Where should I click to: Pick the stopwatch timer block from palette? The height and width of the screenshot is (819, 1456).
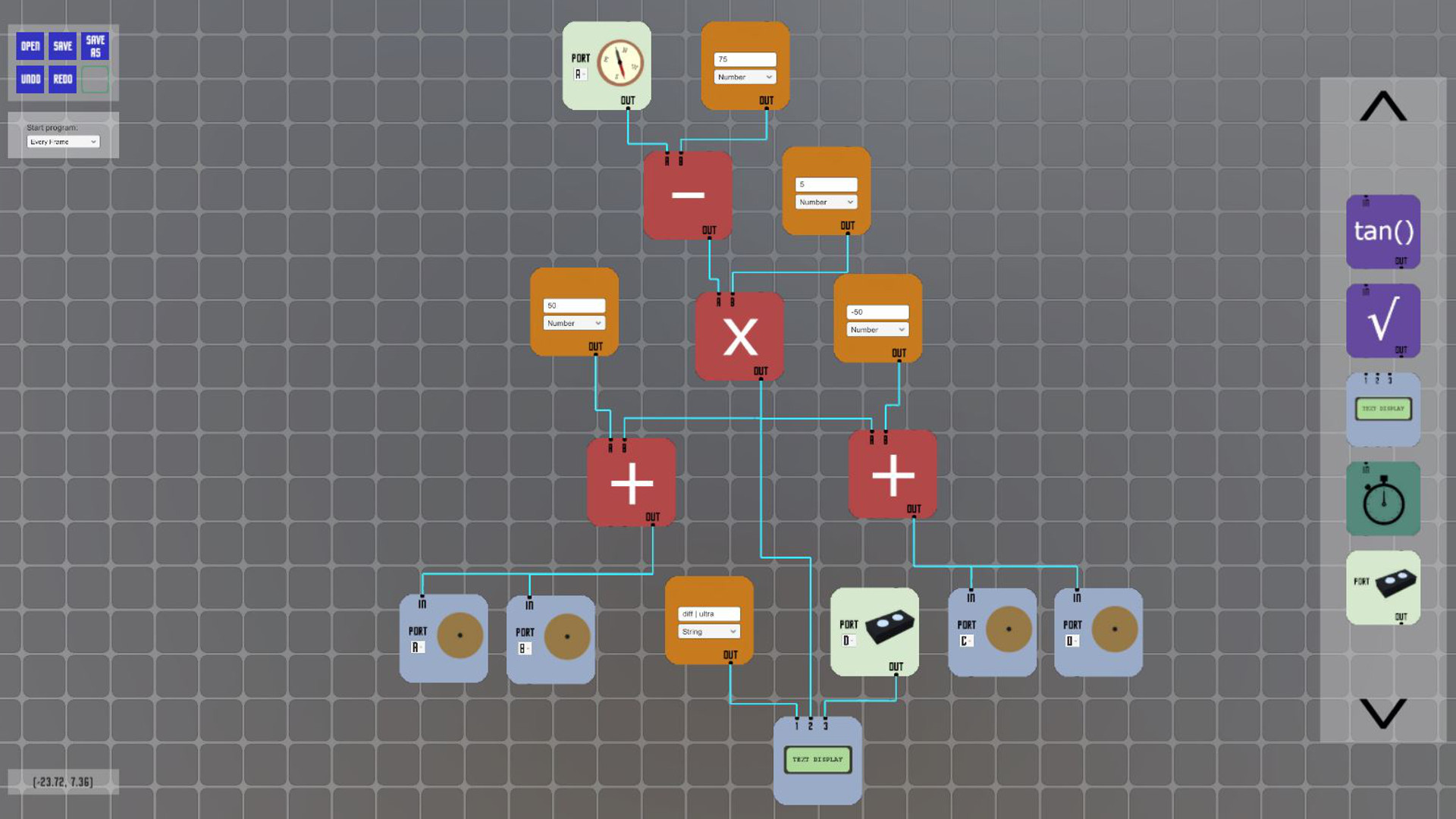coord(1383,499)
